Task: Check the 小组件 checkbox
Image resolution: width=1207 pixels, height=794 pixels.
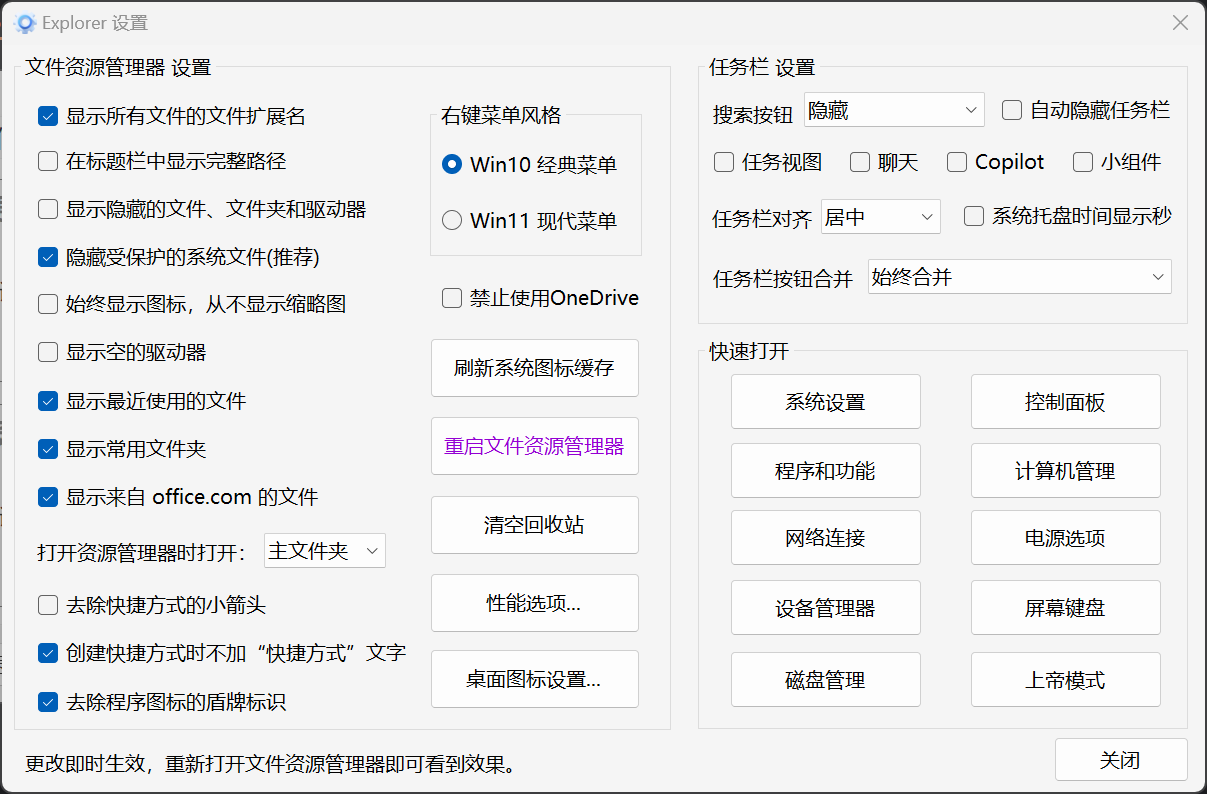Action: click(x=1083, y=162)
